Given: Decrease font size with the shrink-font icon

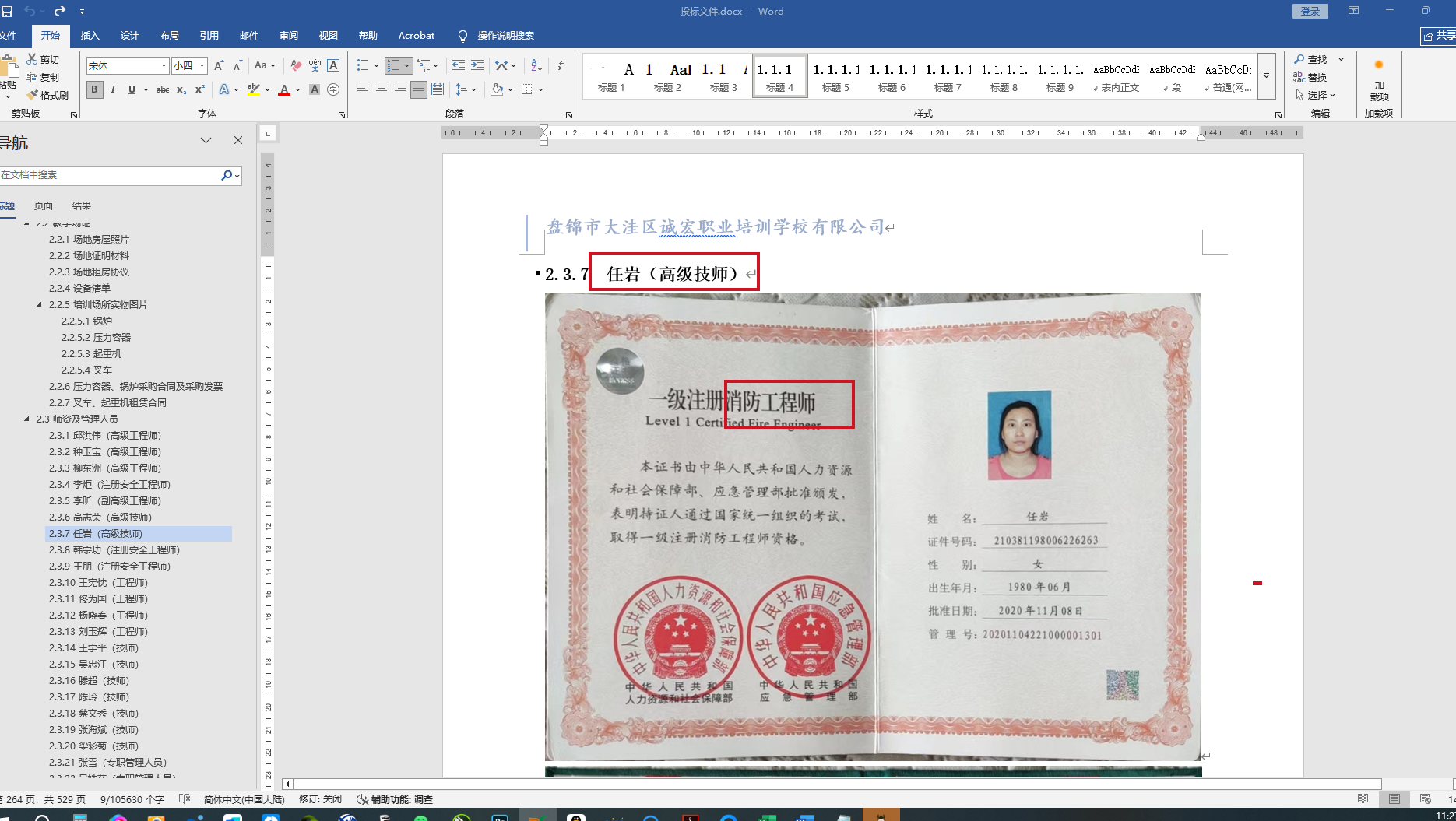Looking at the screenshot, I should (x=237, y=66).
